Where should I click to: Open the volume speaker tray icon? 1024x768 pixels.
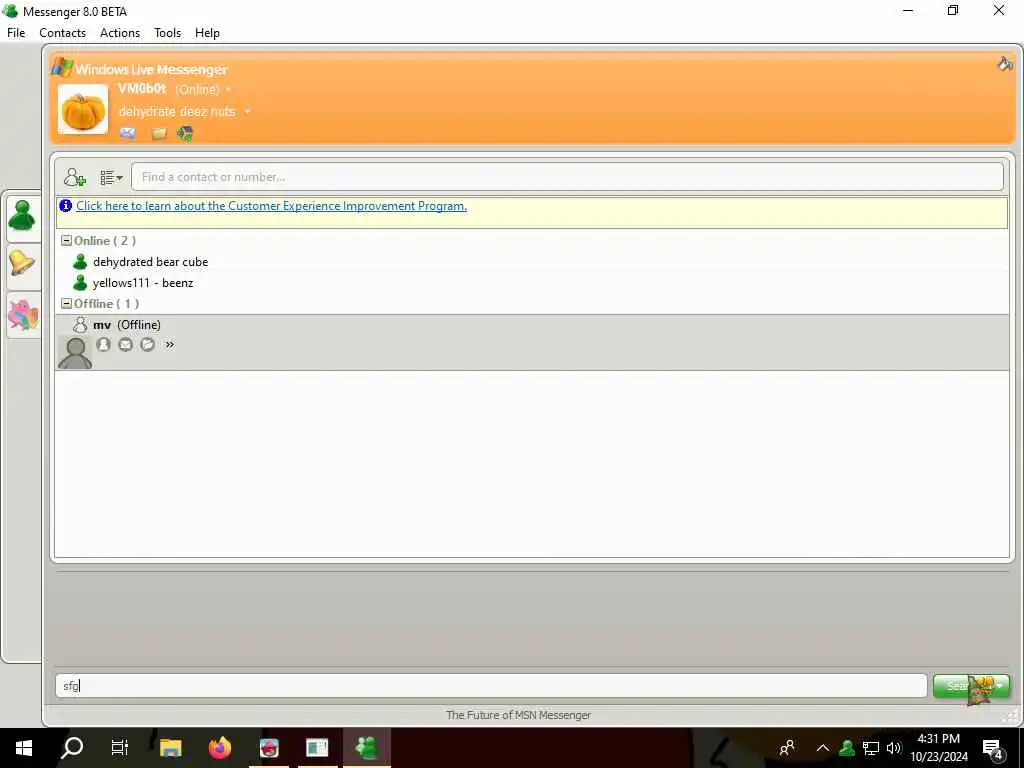point(893,748)
